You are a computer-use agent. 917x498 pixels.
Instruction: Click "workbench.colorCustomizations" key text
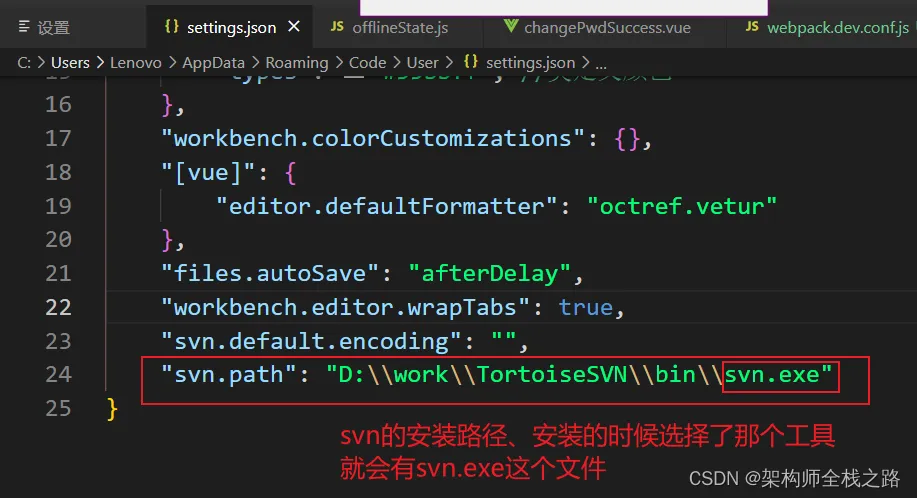pos(373,139)
